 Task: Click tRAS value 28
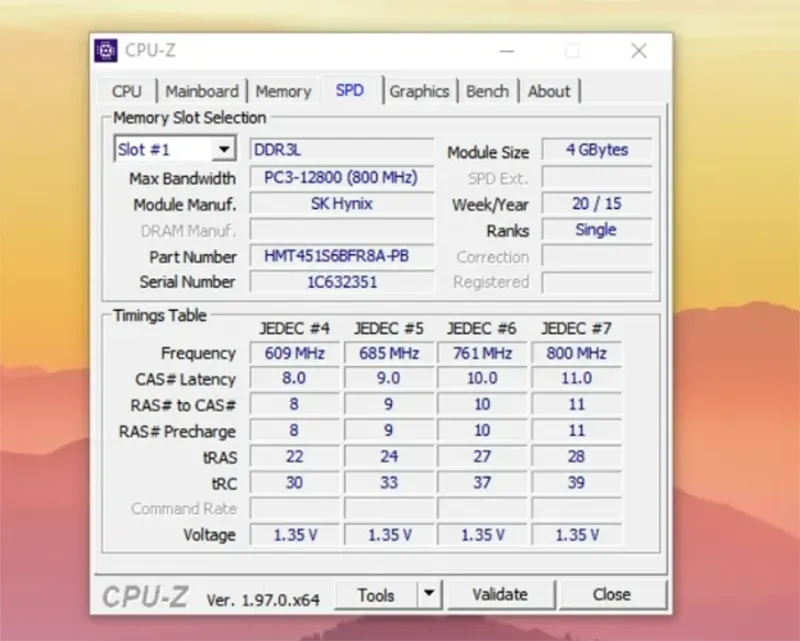(x=577, y=456)
